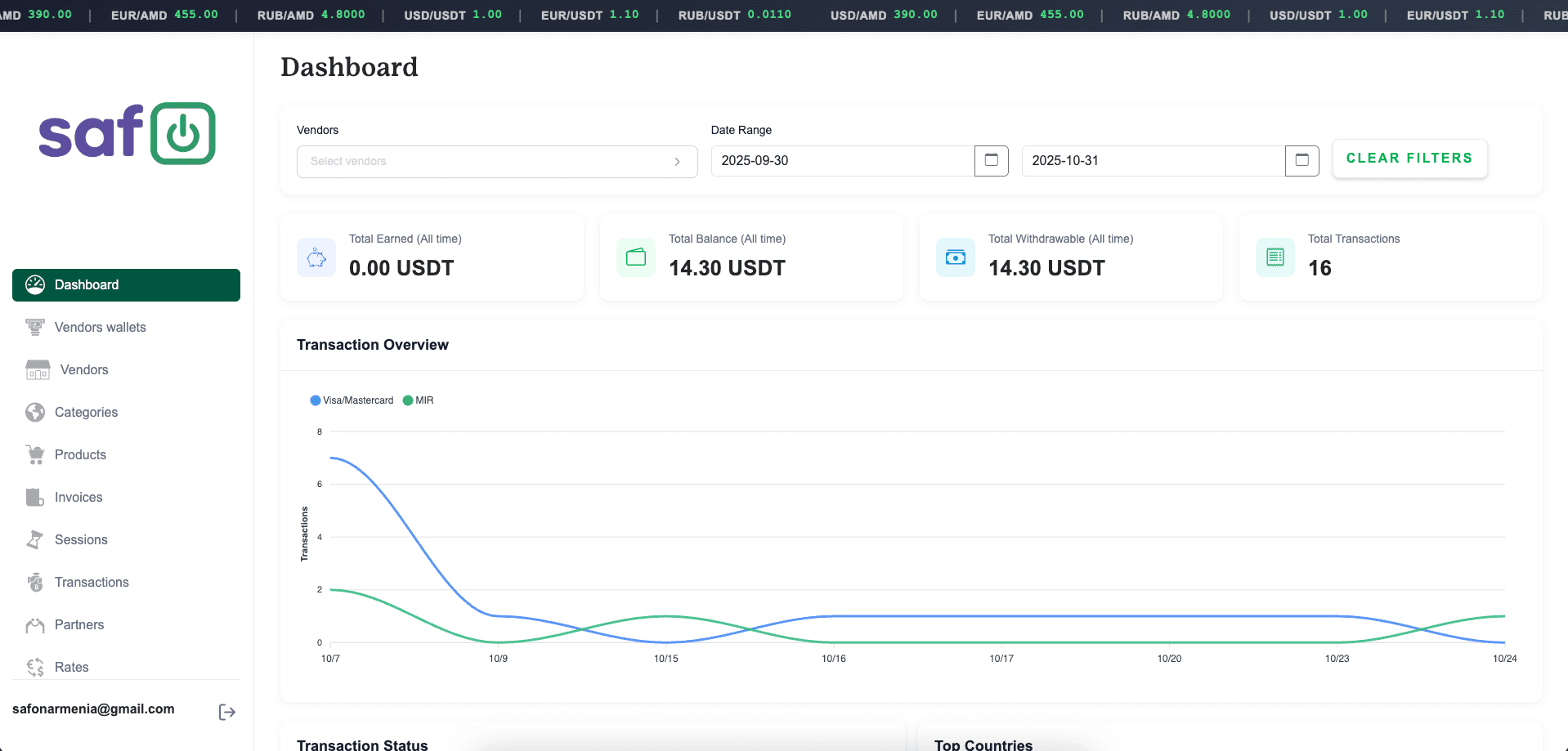Click the Total Withdrawable cash icon

point(956,258)
